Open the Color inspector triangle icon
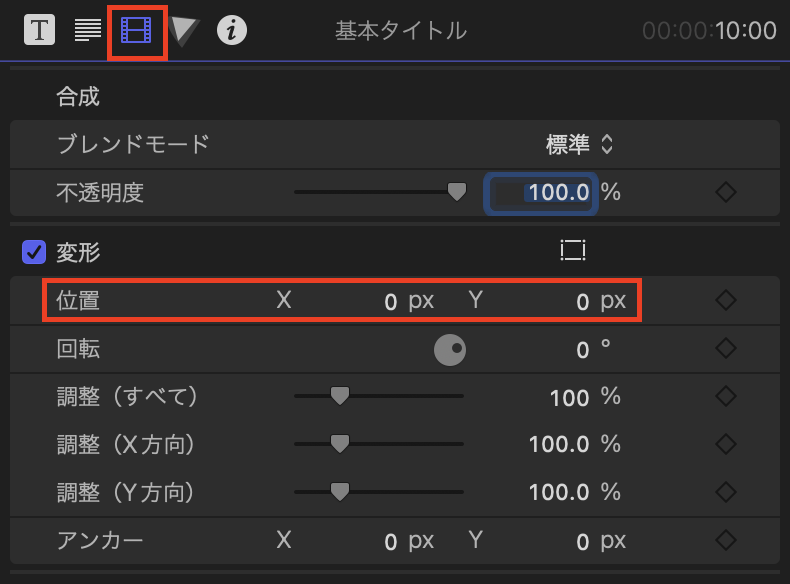790x584 pixels. [x=183, y=31]
